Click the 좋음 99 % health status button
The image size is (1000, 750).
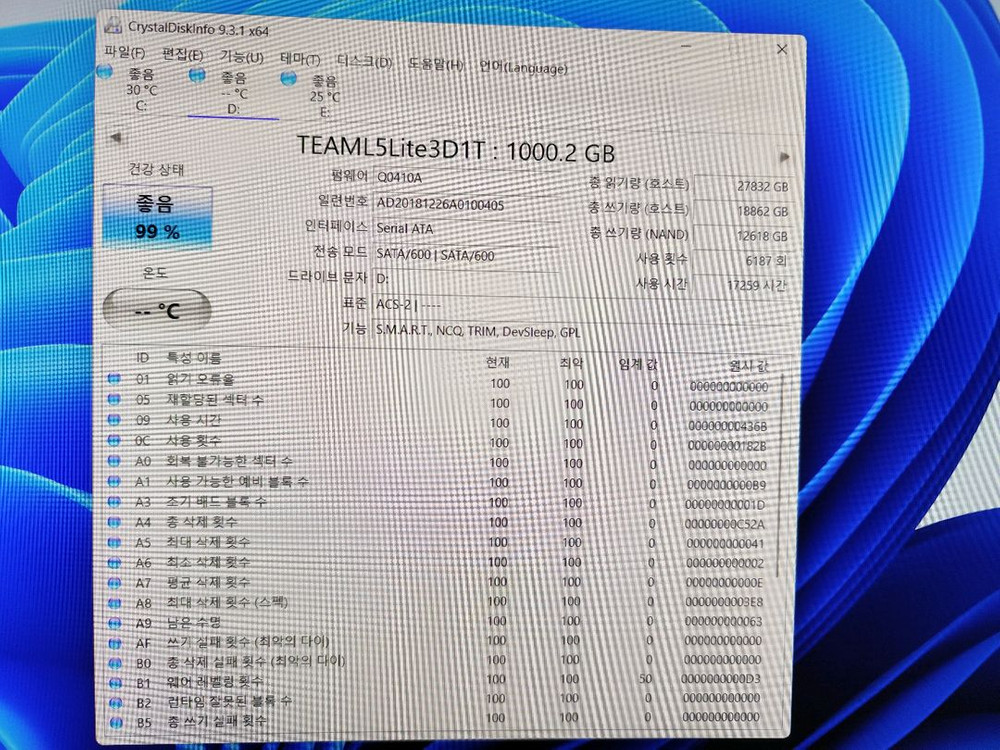coord(157,216)
